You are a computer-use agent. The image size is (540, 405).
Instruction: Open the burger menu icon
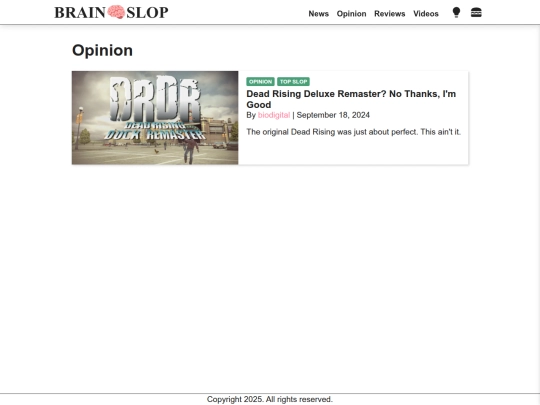point(476,13)
